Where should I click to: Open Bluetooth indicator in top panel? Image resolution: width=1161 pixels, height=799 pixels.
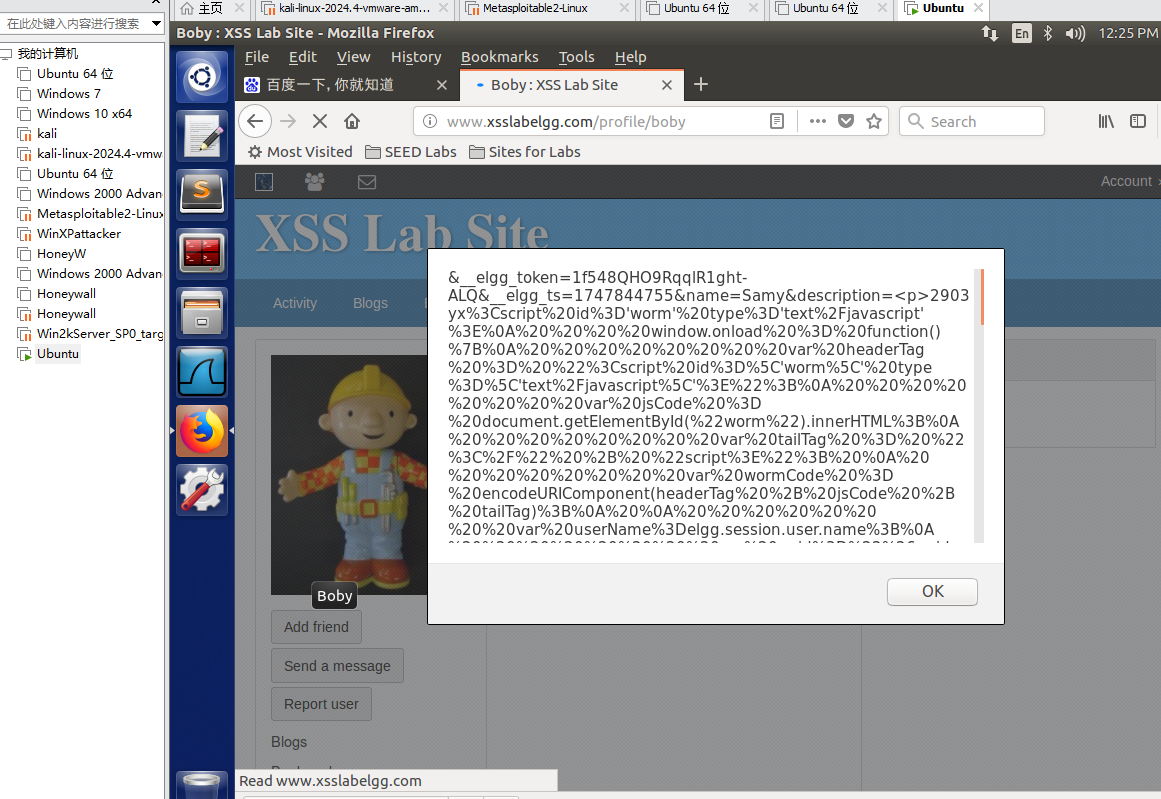[x=1047, y=33]
